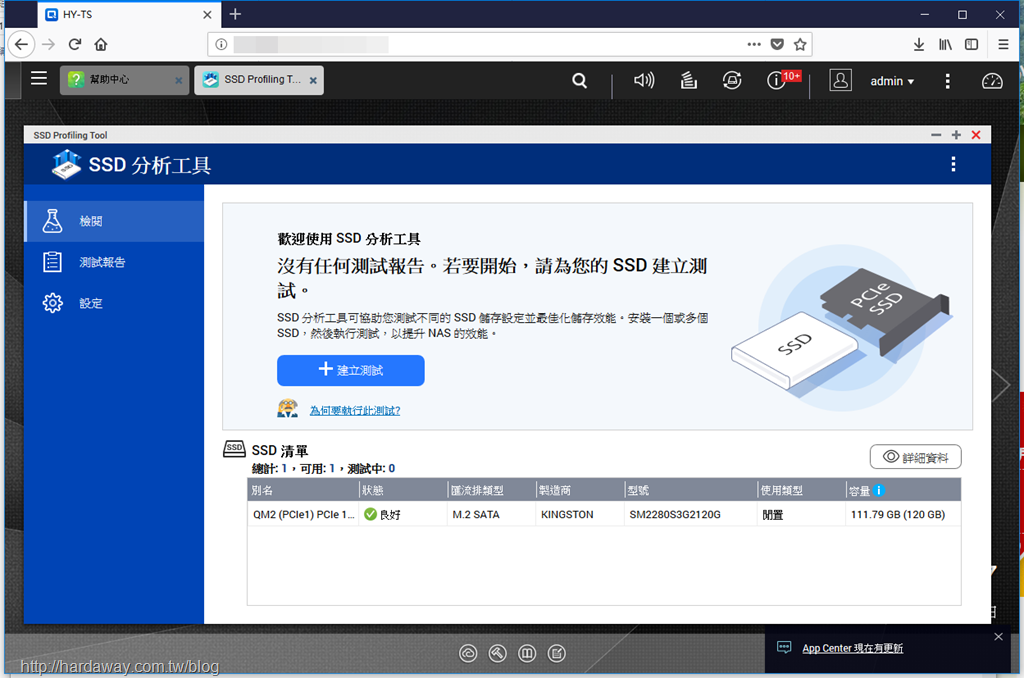Screen dimensions: 1024x678
Task: Open background tasks stack icon
Action: click(688, 80)
